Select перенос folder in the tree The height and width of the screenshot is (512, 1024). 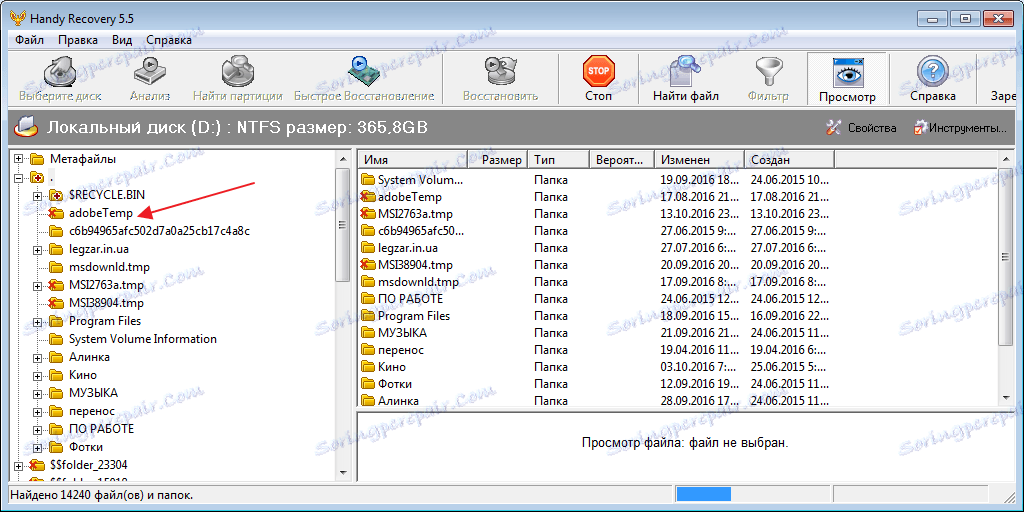[91, 411]
